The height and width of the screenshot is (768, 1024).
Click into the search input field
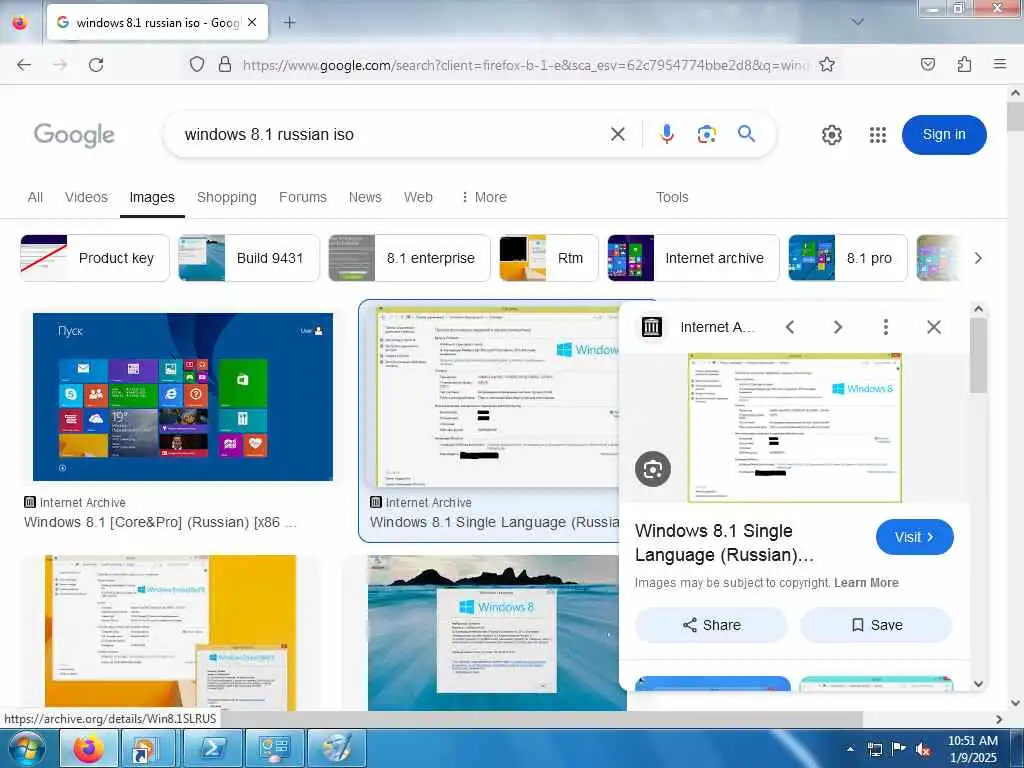[x=392, y=135]
